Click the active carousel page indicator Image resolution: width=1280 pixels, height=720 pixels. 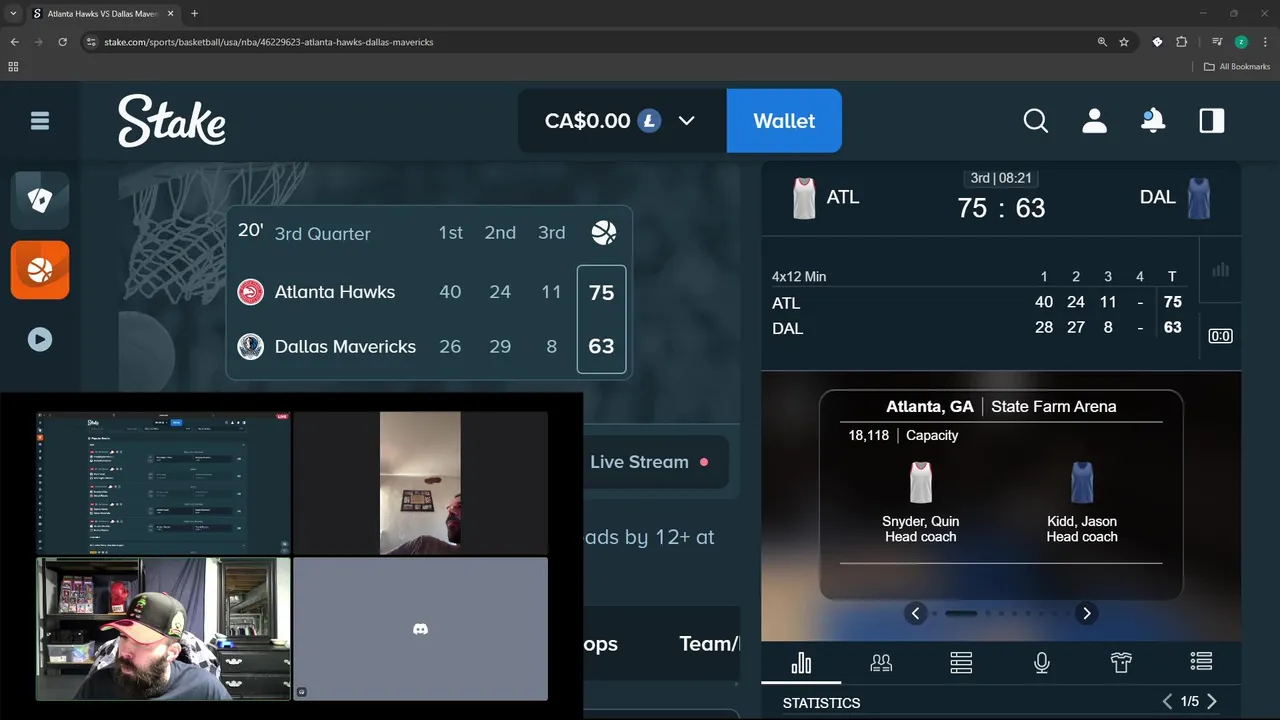(x=961, y=614)
